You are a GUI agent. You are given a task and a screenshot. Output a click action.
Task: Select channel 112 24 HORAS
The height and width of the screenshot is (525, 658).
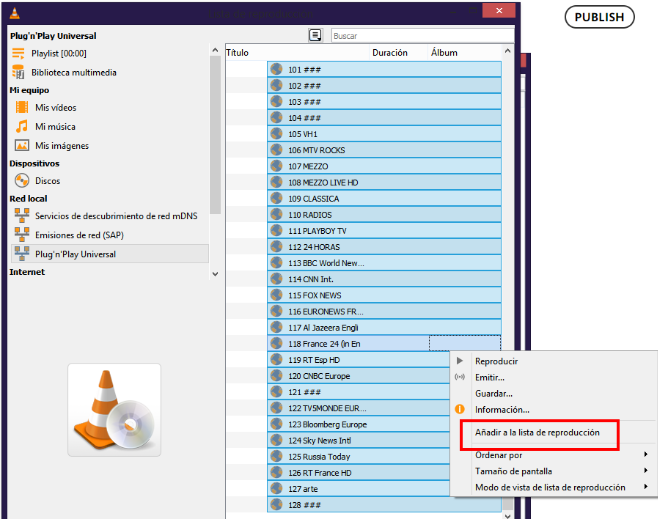(x=384, y=247)
